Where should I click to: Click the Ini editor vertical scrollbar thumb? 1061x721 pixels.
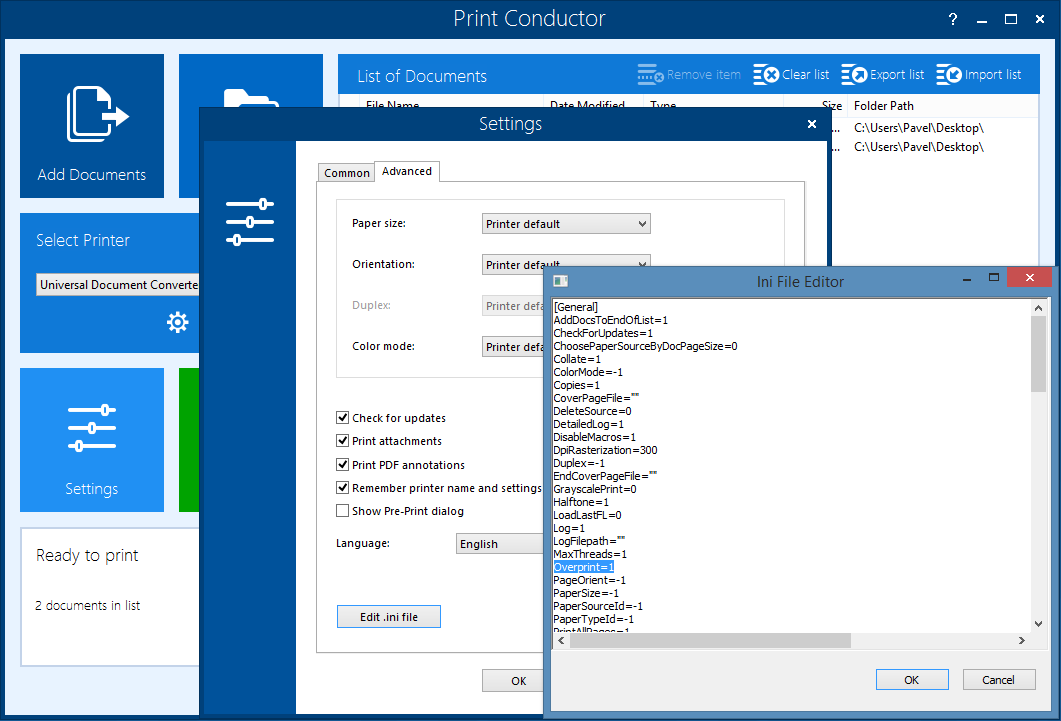tap(1038, 355)
